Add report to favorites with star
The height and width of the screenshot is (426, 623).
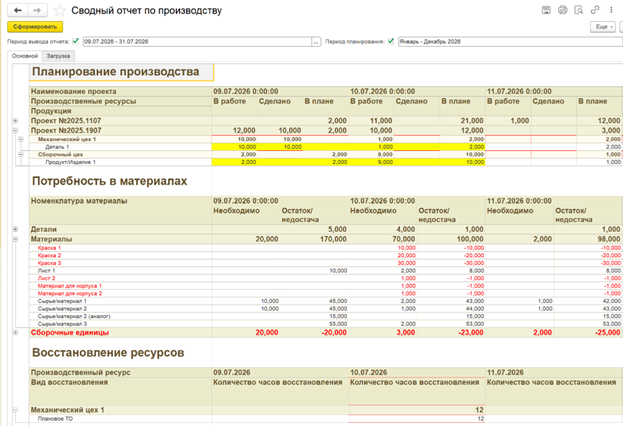[59, 10]
